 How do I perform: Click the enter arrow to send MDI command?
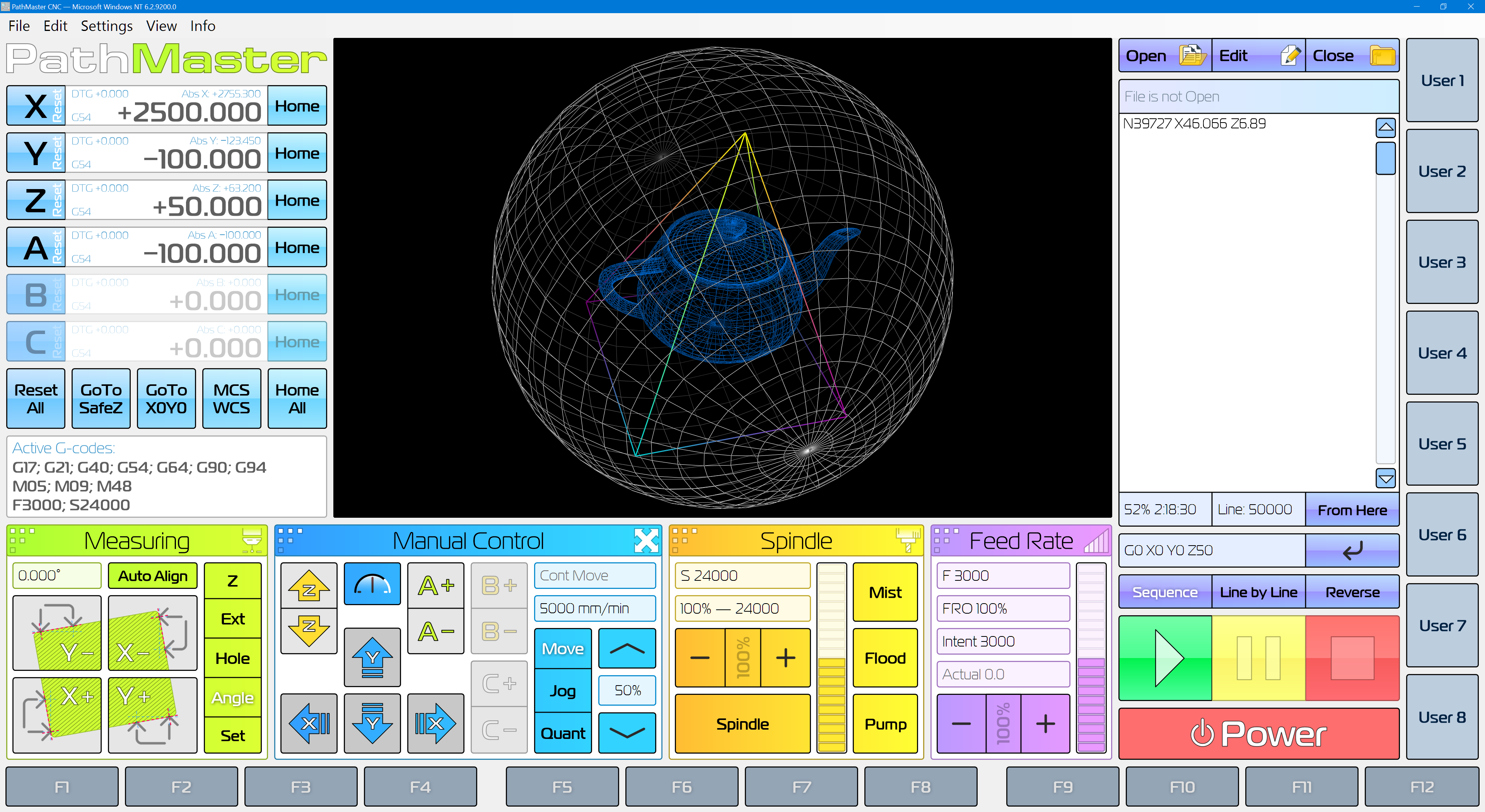1352,550
